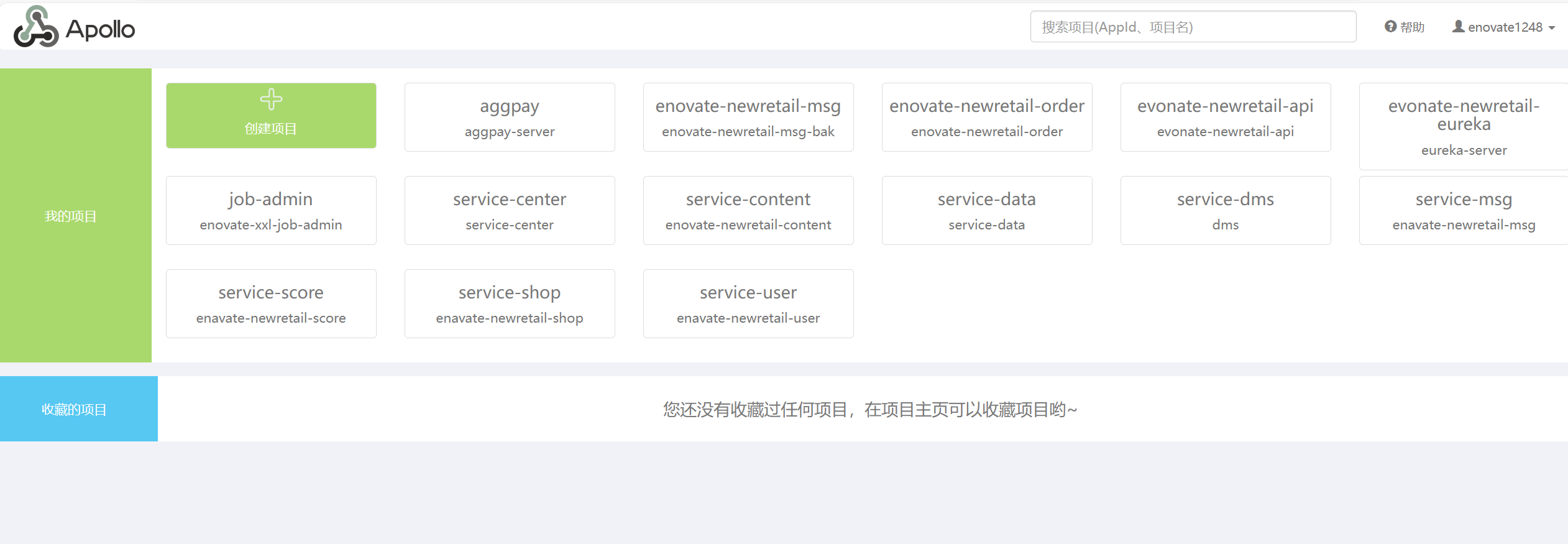Image resolution: width=1568 pixels, height=544 pixels.
Task: Click the Apollo logo icon
Action: (x=36, y=27)
